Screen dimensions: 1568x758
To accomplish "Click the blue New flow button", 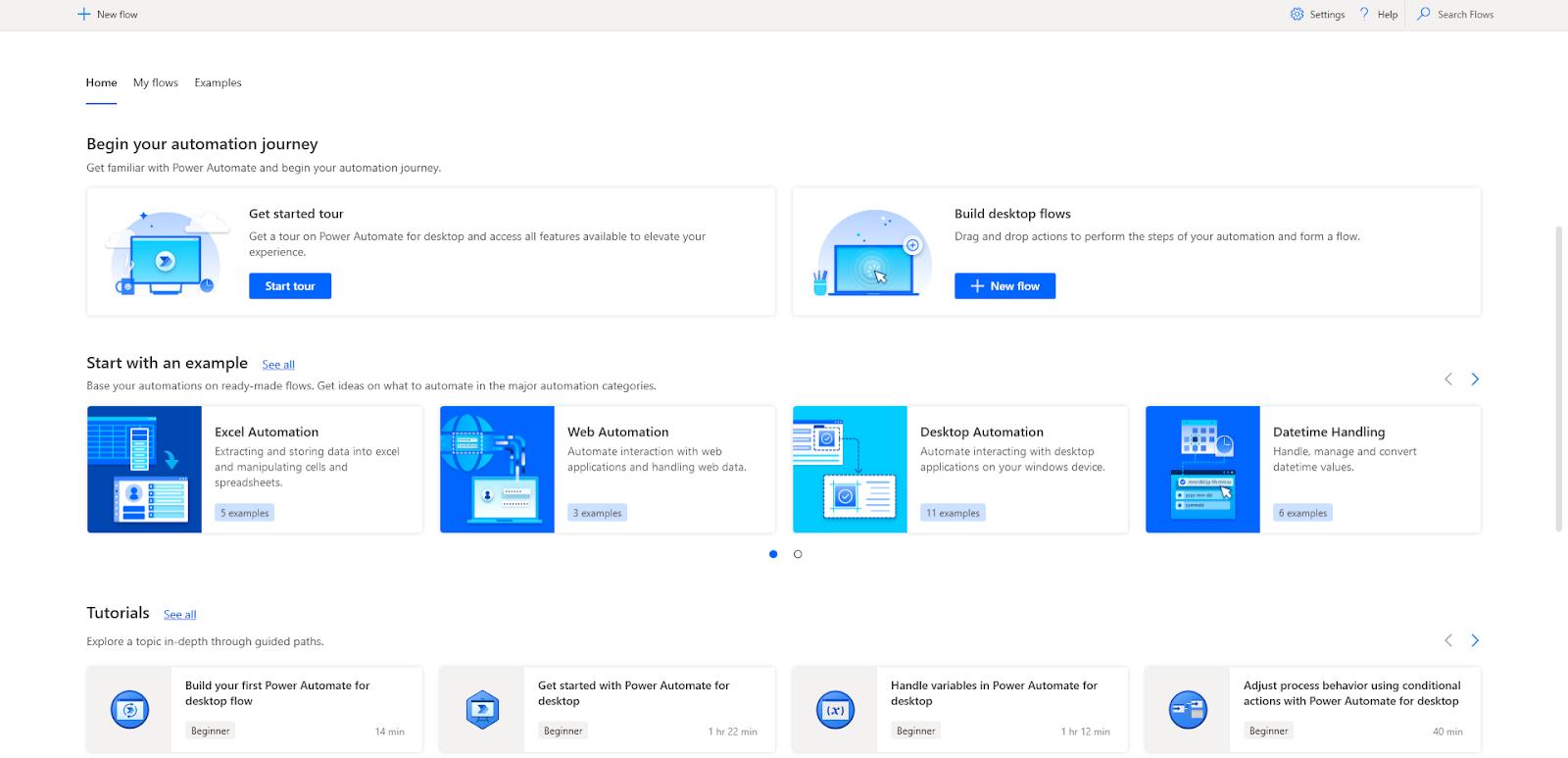I will pos(1004,286).
